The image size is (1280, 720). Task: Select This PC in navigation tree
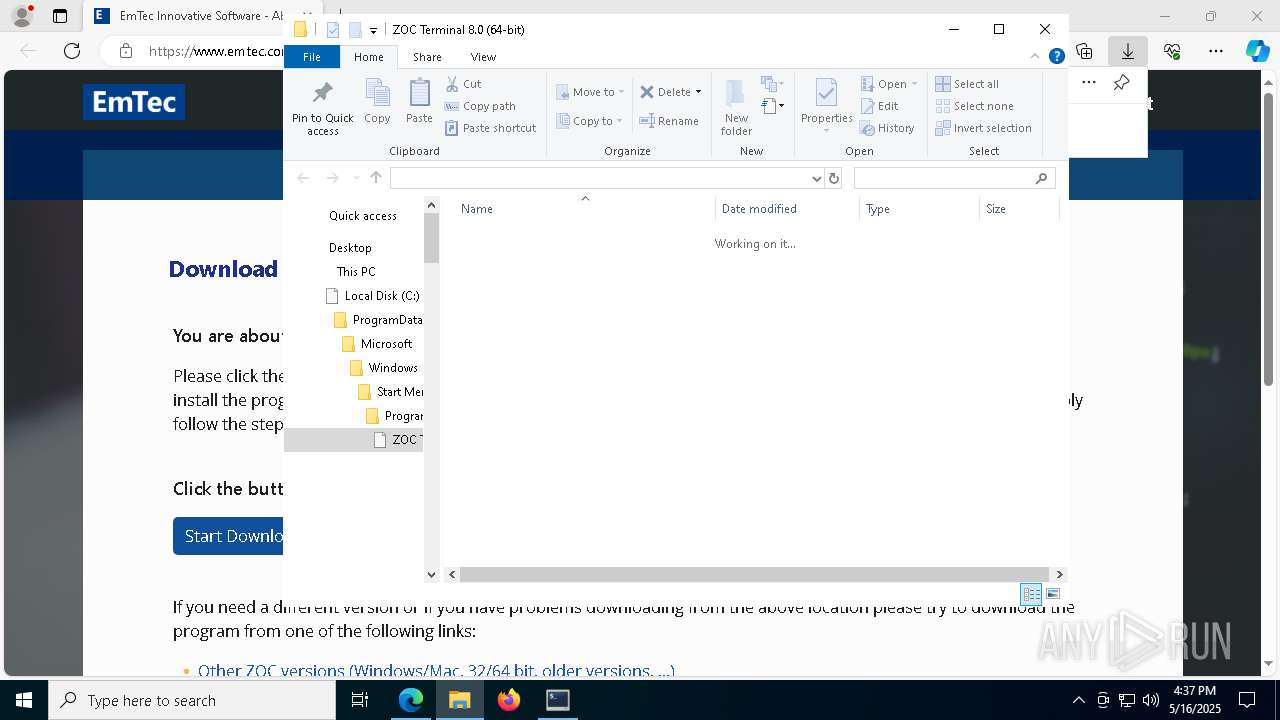pyautogui.click(x=356, y=272)
